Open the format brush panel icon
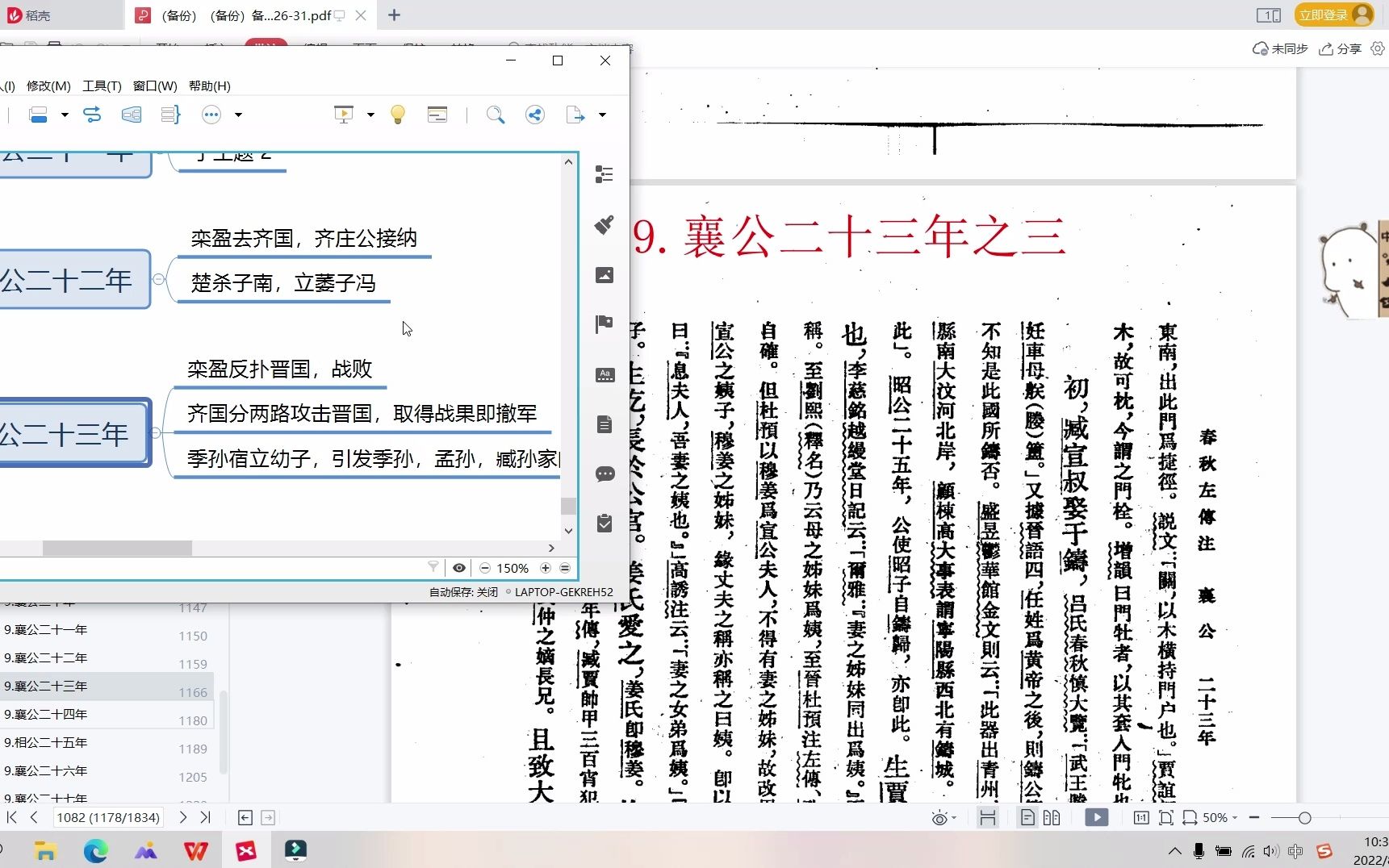The image size is (1389, 868). point(605,225)
